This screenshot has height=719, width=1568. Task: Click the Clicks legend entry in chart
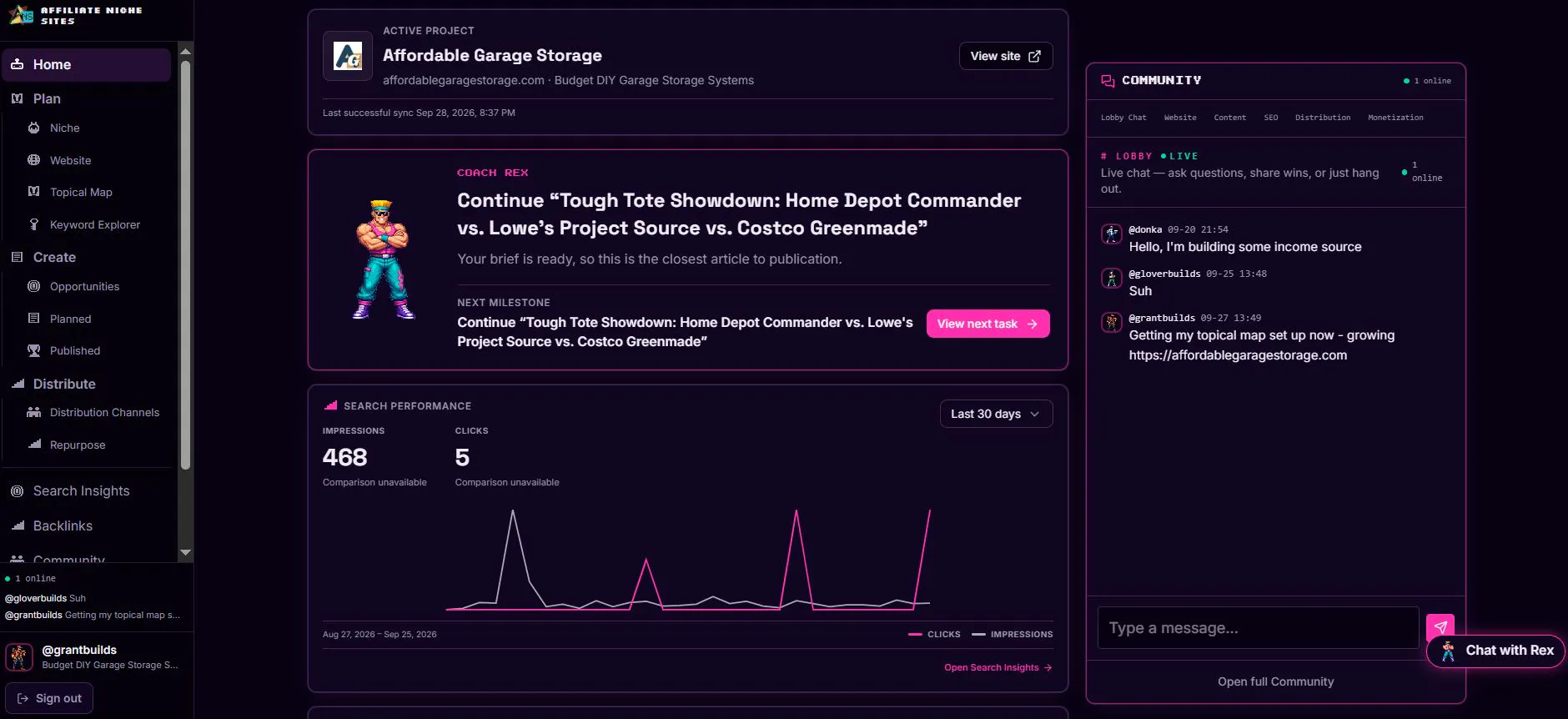pyautogui.click(x=934, y=635)
